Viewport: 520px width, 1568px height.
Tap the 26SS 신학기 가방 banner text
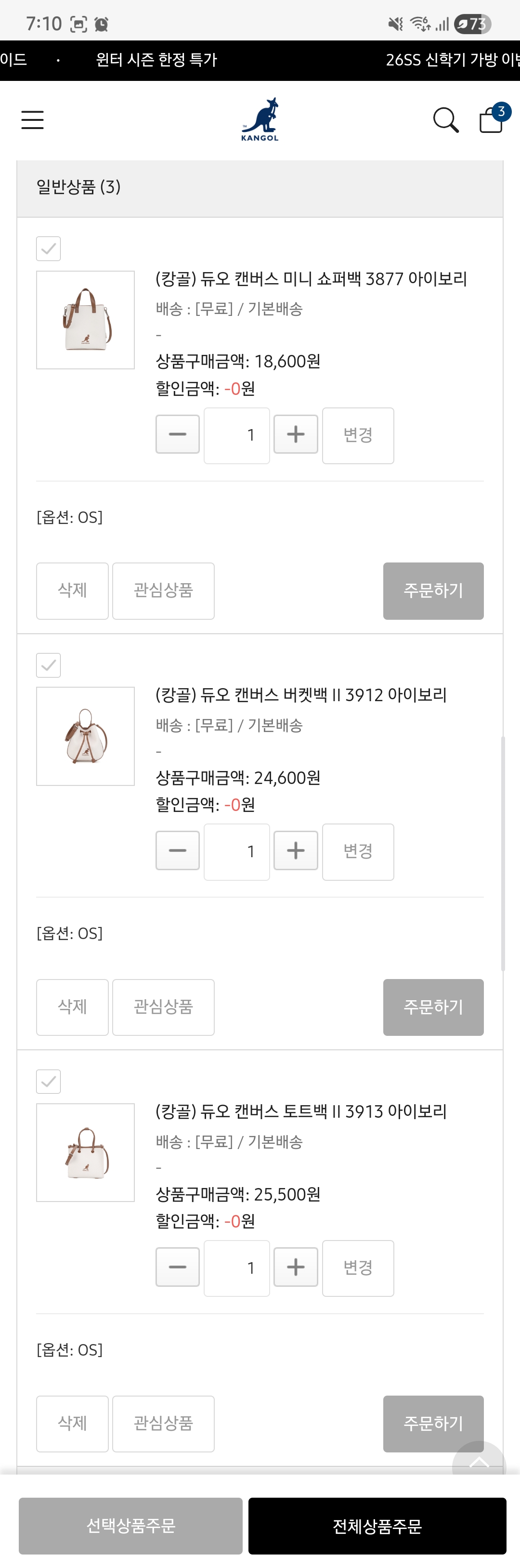[452, 60]
